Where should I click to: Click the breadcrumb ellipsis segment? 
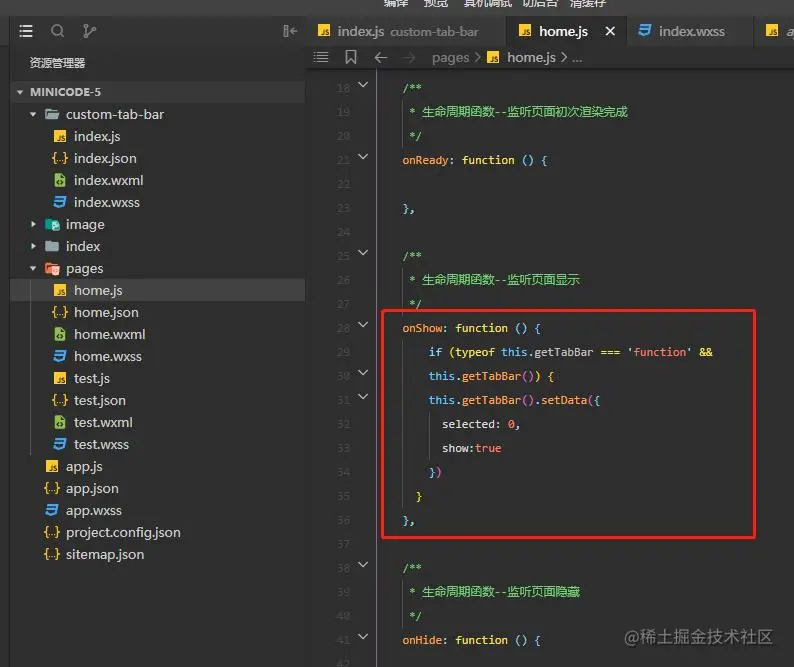[x=577, y=58]
